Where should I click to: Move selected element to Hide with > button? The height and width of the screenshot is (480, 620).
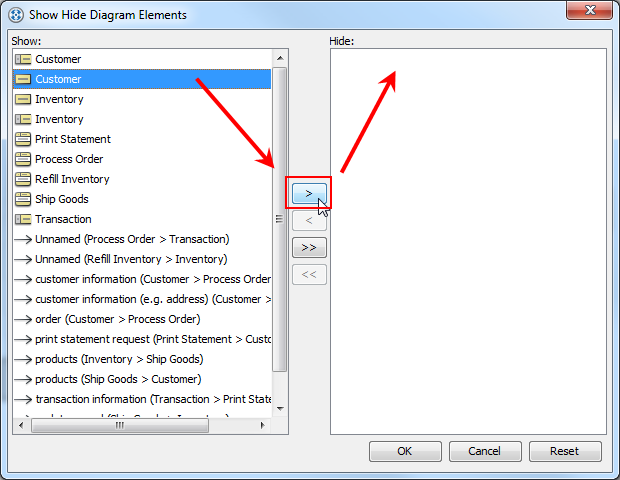point(309,193)
